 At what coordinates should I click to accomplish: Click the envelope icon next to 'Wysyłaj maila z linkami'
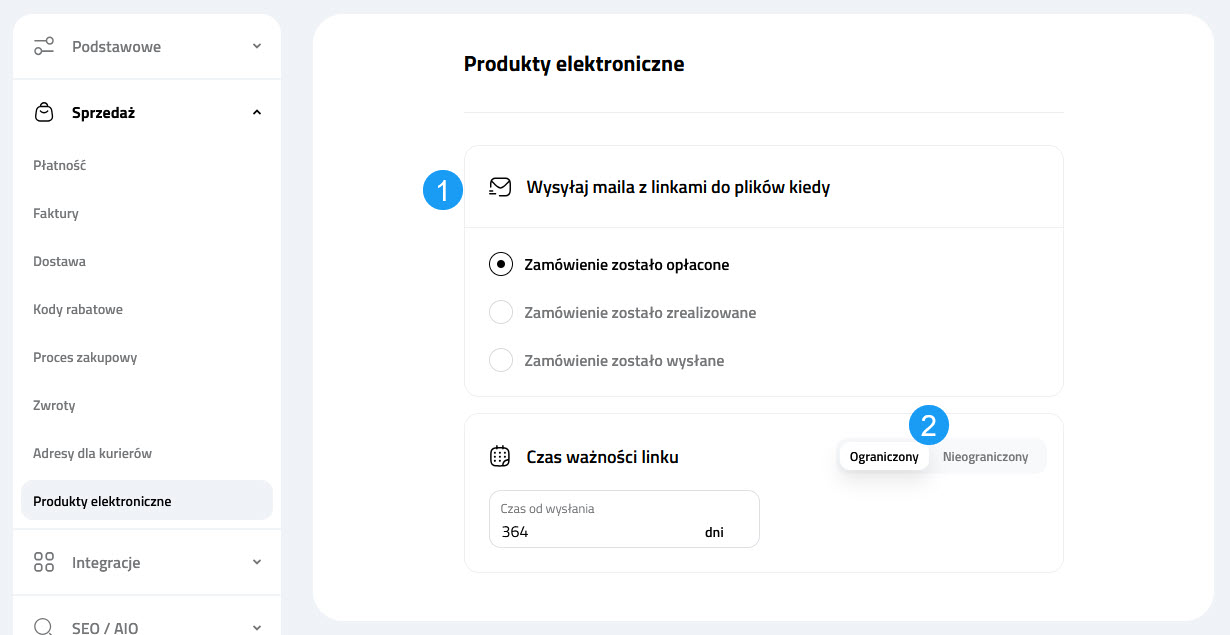coord(498,186)
